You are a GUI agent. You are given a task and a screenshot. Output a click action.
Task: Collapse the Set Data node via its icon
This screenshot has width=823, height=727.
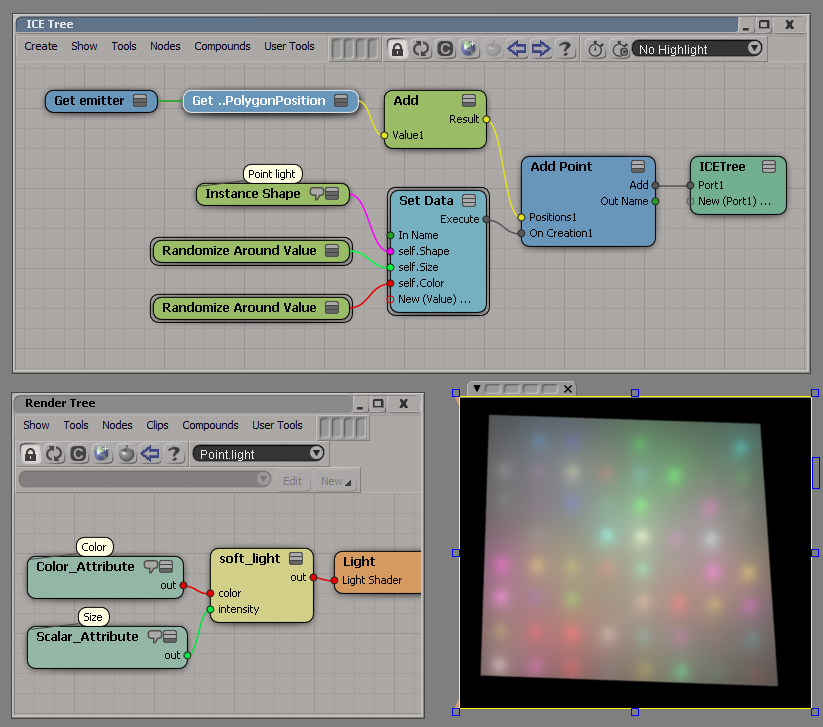coord(469,201)
